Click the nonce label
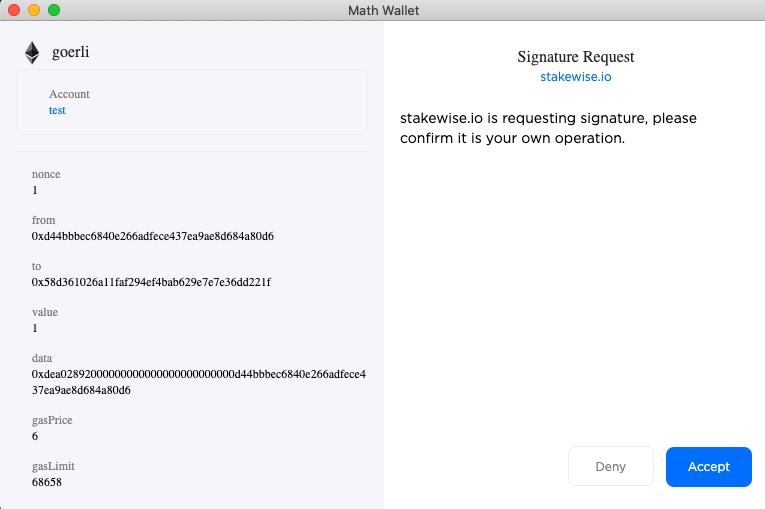This screenshot has height=509, width=765. pyautogui.click(x=46, y=174)
